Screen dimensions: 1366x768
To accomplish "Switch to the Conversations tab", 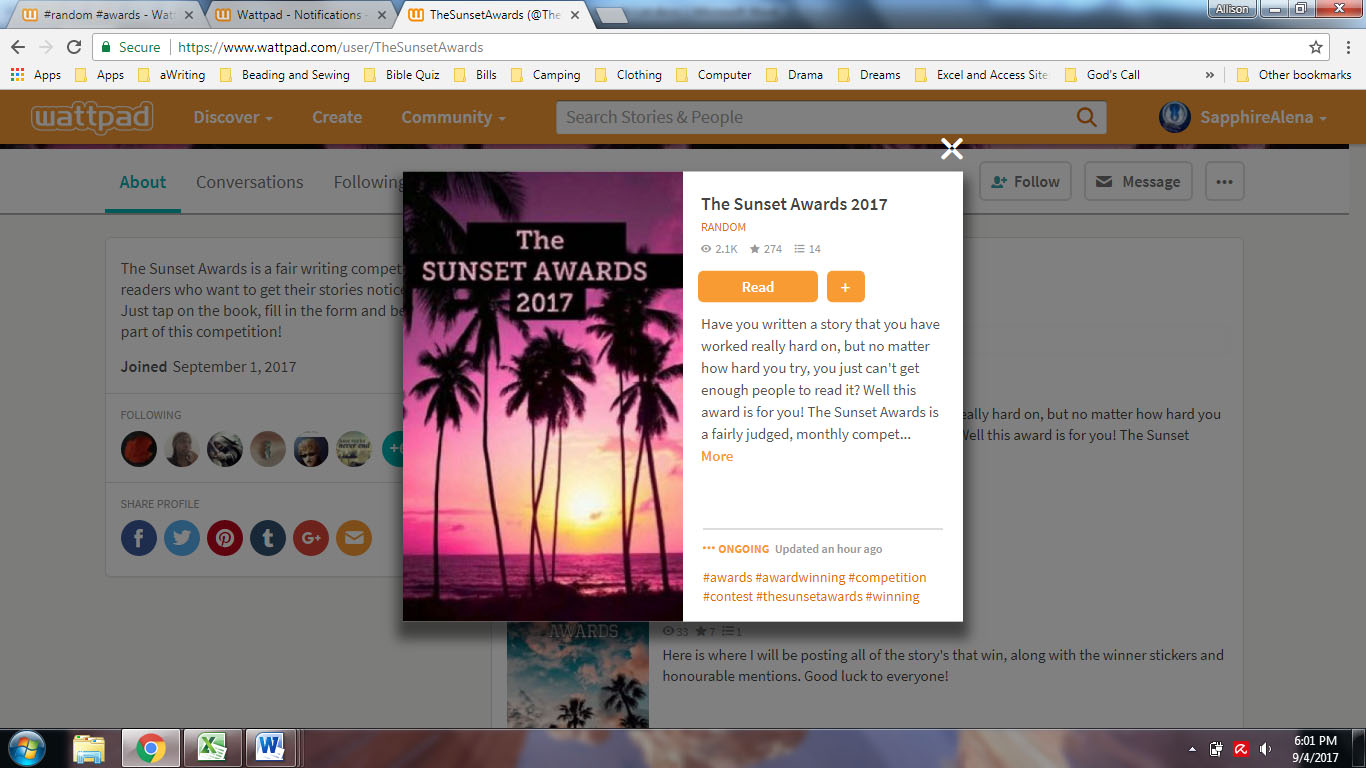I will [250, 182].
